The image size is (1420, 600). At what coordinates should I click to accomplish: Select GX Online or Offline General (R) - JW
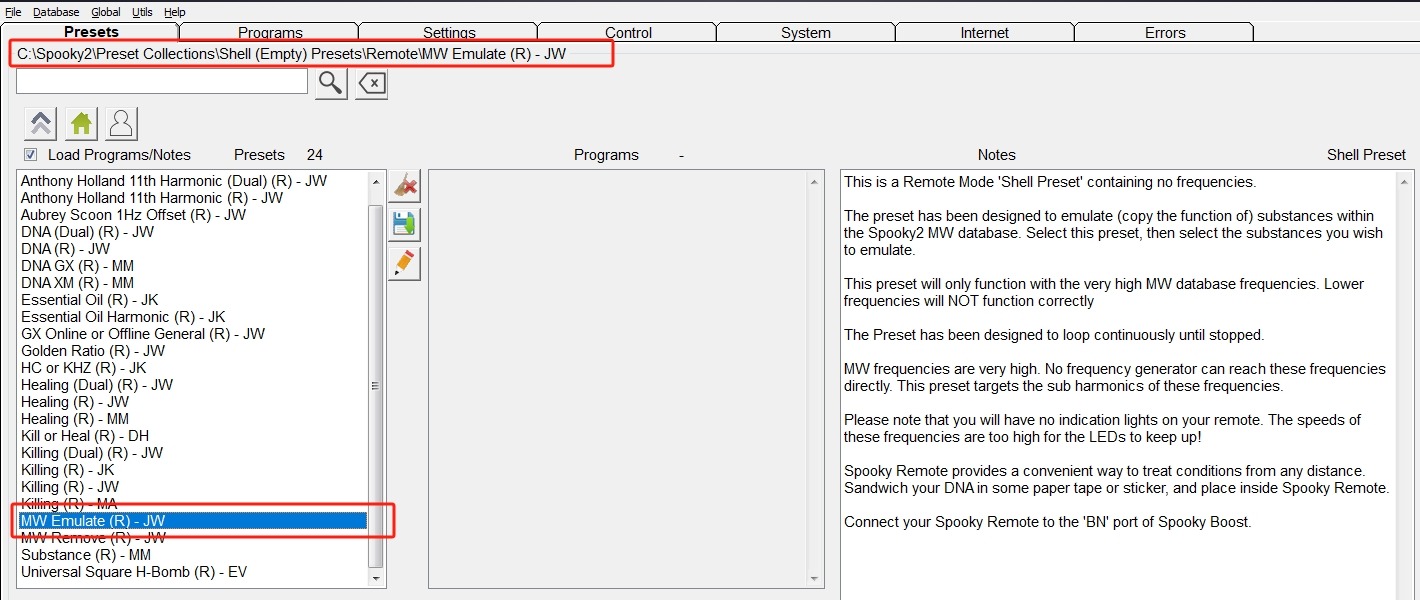click(x=143, y=334)
